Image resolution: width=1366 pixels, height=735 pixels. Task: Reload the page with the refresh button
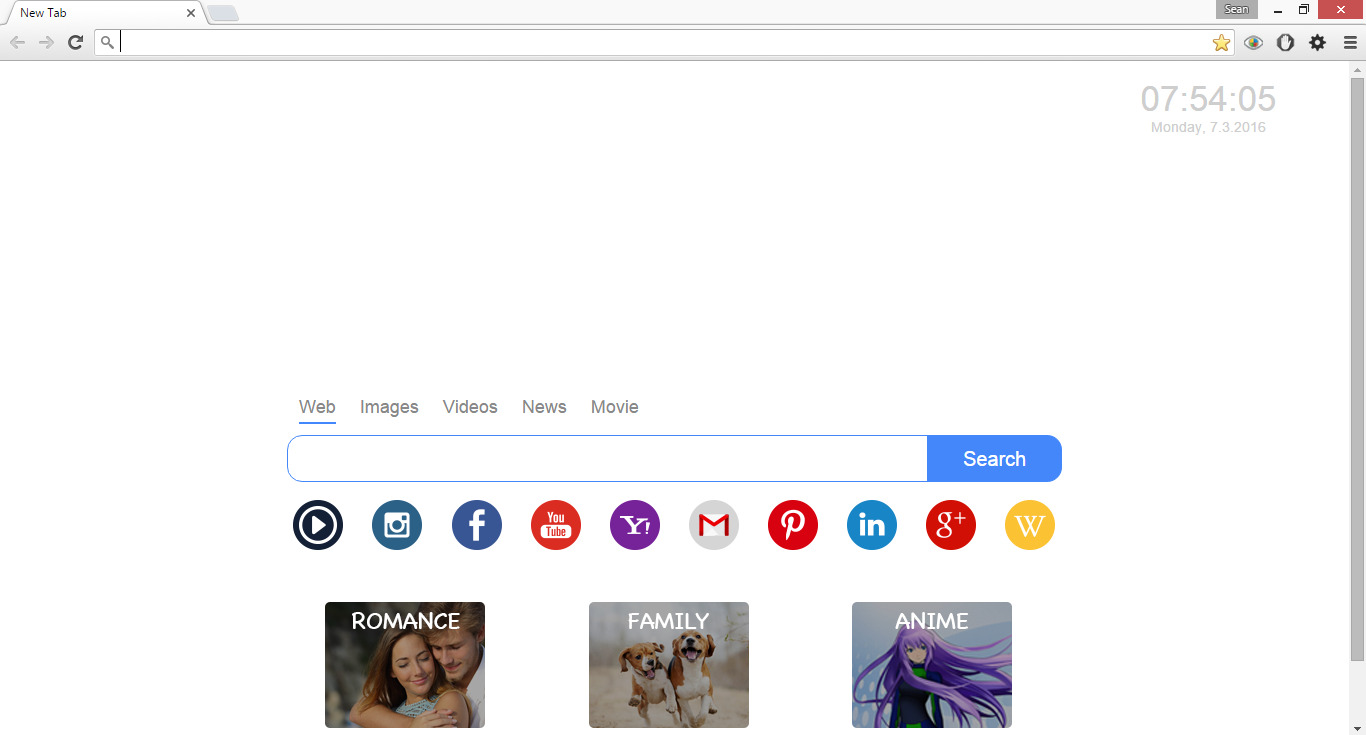click(75, 42)
